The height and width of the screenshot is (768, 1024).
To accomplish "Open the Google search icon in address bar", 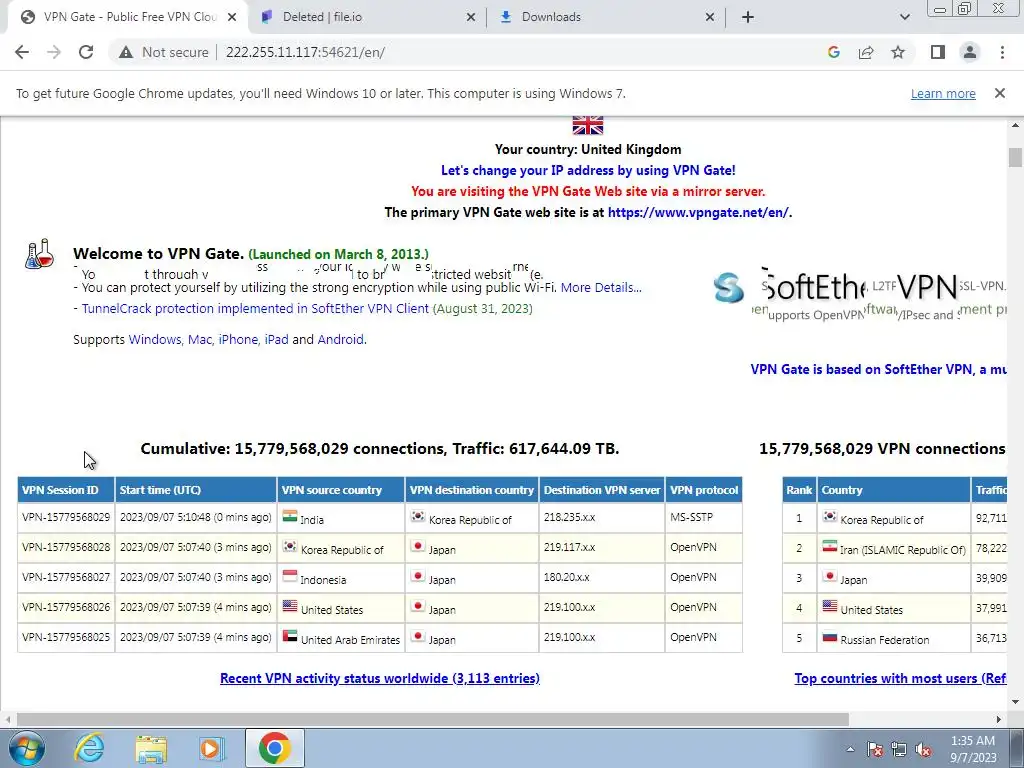I will tap(833, 52).
